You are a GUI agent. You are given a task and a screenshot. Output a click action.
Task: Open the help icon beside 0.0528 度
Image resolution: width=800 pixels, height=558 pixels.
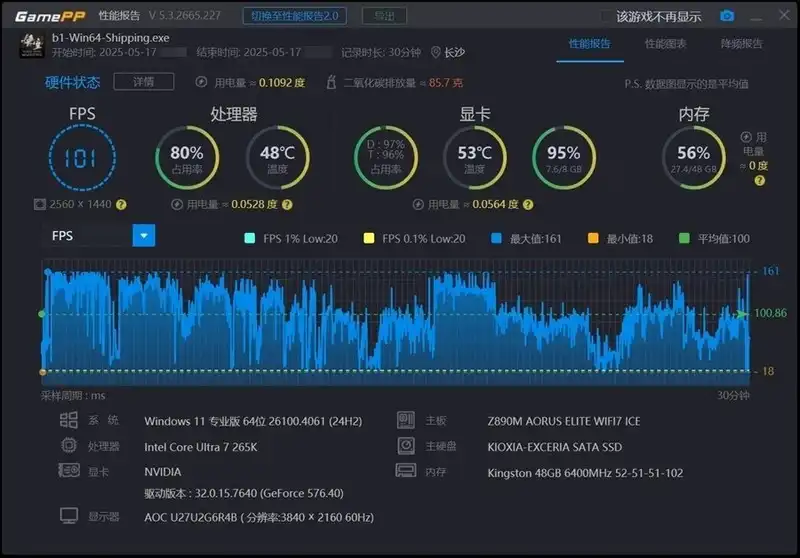(287, 205)
